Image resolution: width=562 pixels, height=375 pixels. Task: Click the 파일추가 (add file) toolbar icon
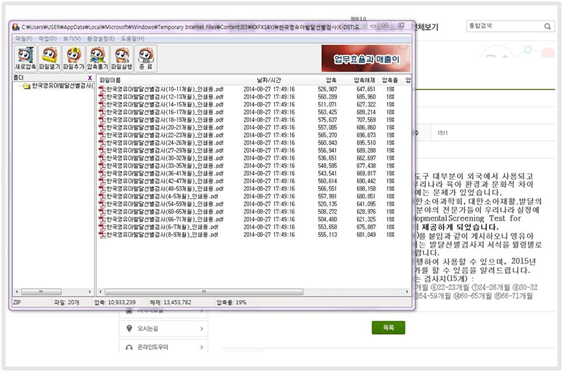click(x=73, y=58)
